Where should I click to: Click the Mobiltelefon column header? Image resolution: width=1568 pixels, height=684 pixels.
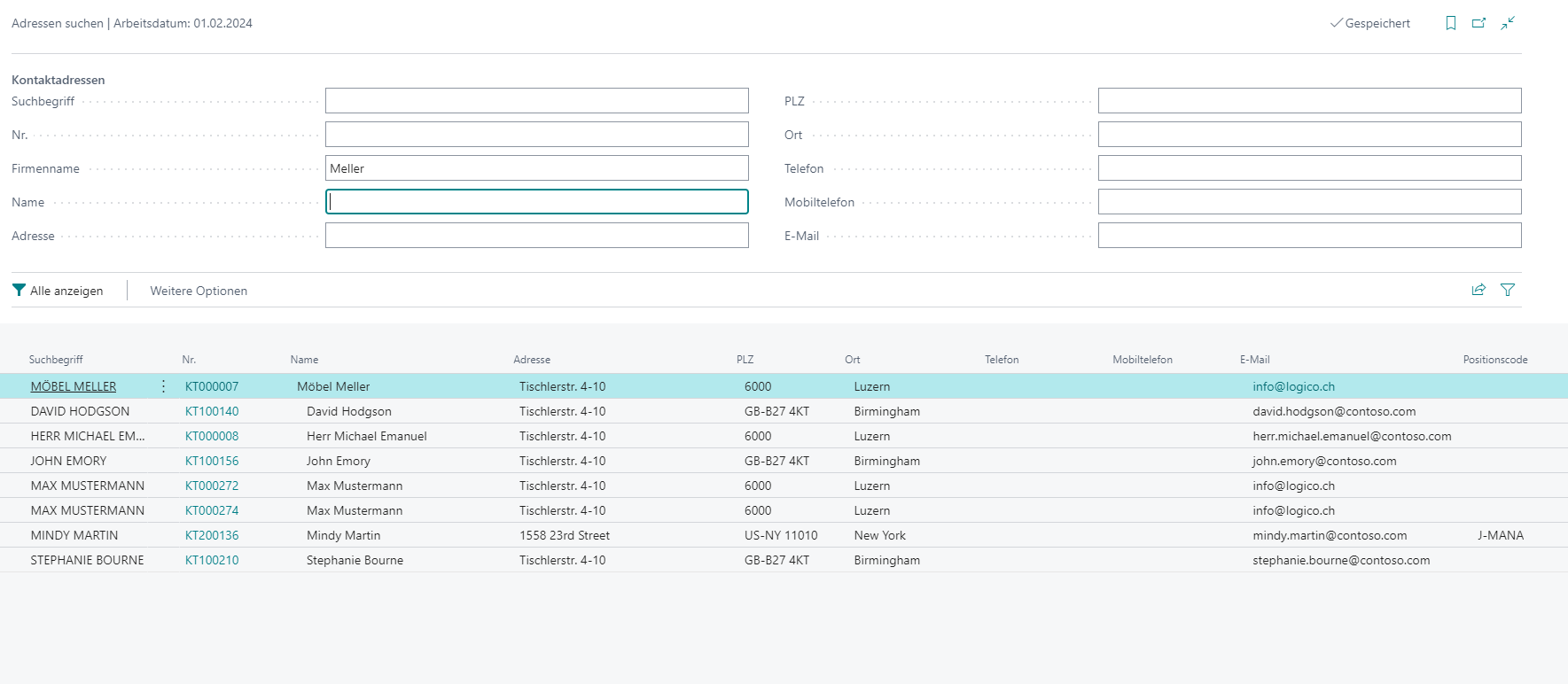1143,360
